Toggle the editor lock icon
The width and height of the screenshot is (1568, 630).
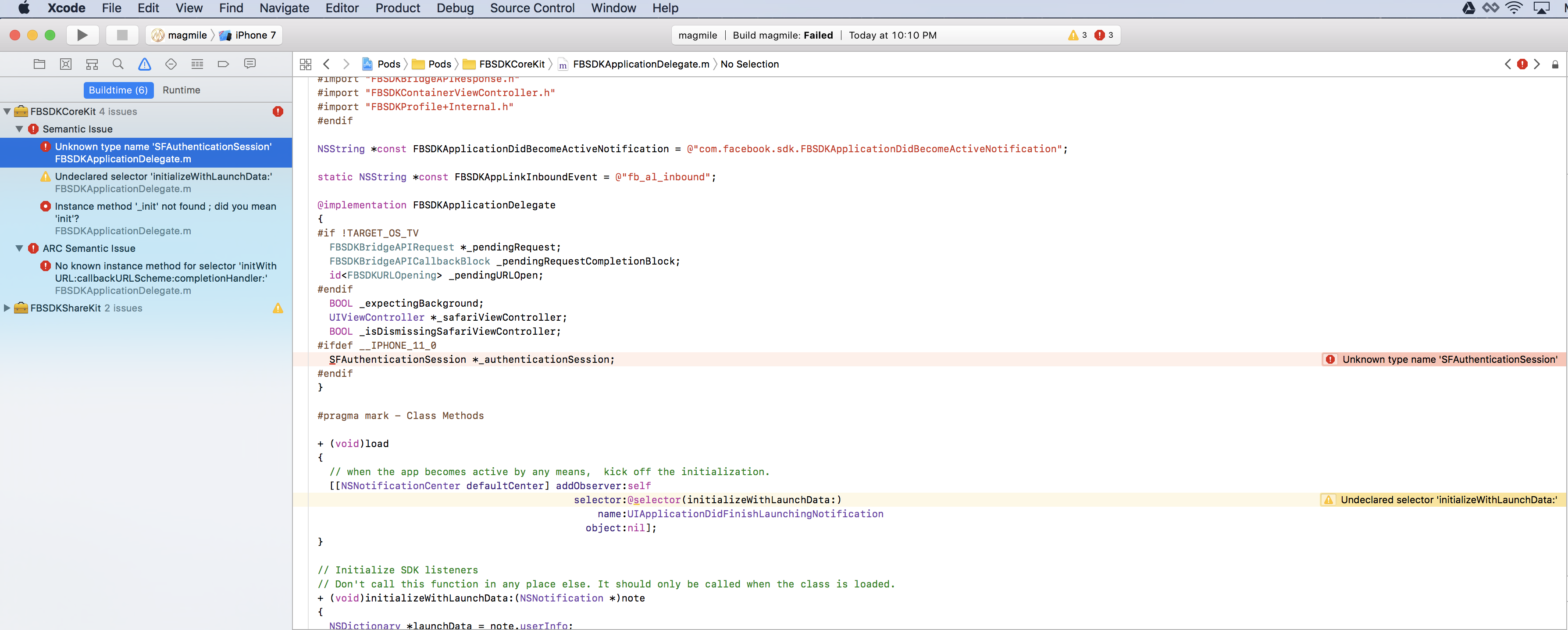point(1556,64)
